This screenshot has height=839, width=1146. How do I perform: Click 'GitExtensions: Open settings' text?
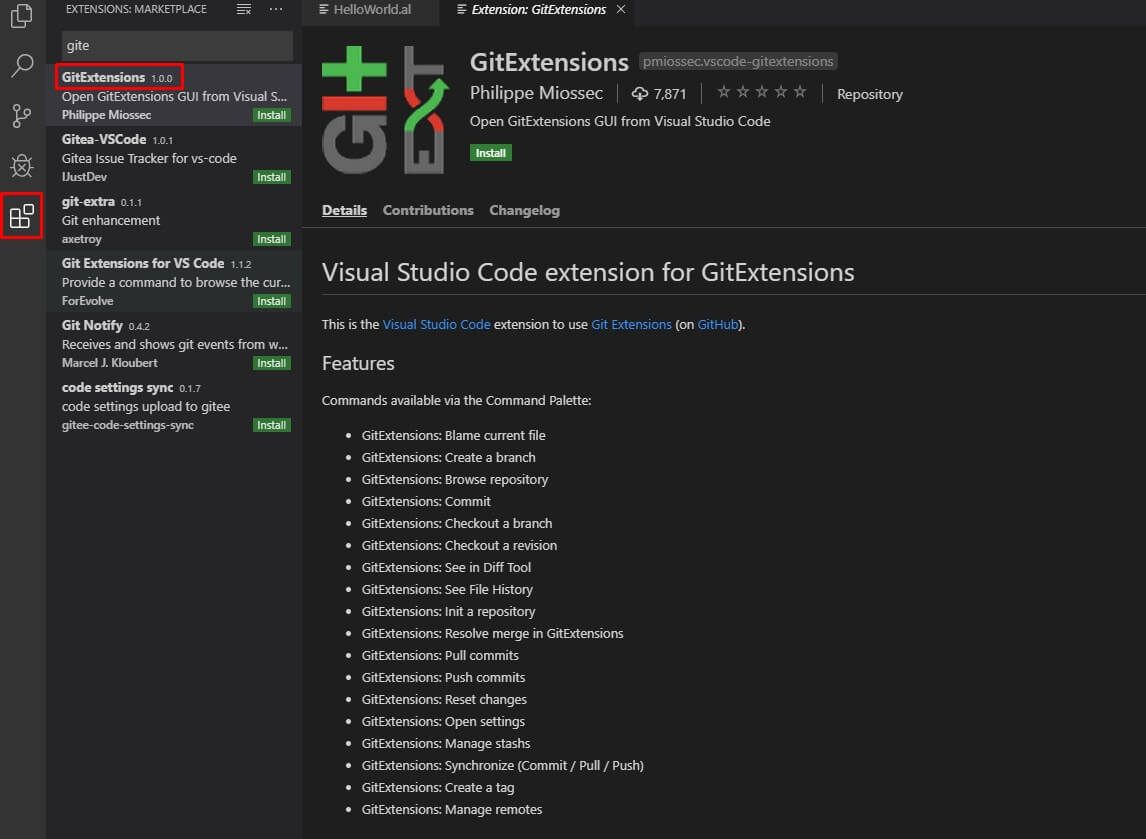(443, 721)
